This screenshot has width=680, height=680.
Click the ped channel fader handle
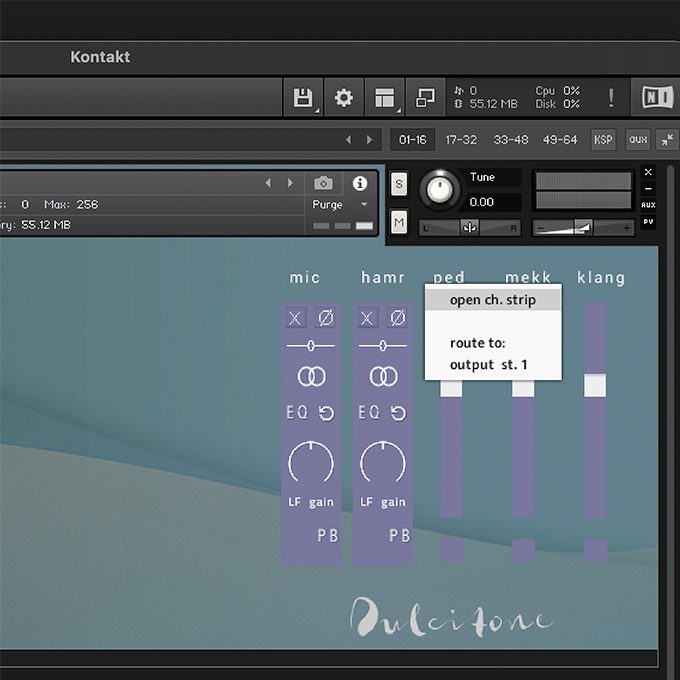pyautogui.click(x=451, y=389)
